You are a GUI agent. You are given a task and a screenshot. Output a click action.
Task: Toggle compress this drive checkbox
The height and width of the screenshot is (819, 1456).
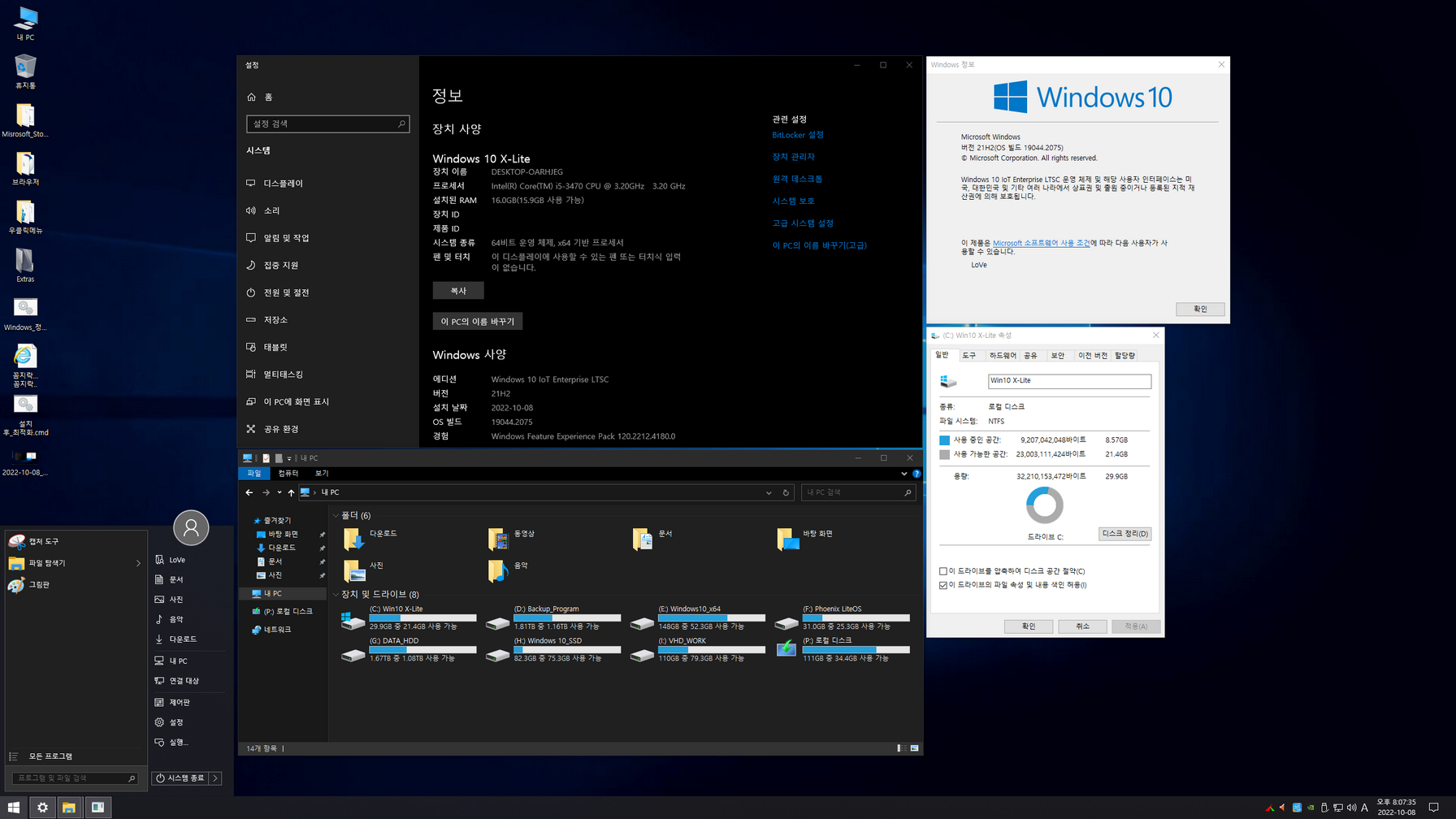(x=943, y=571)
